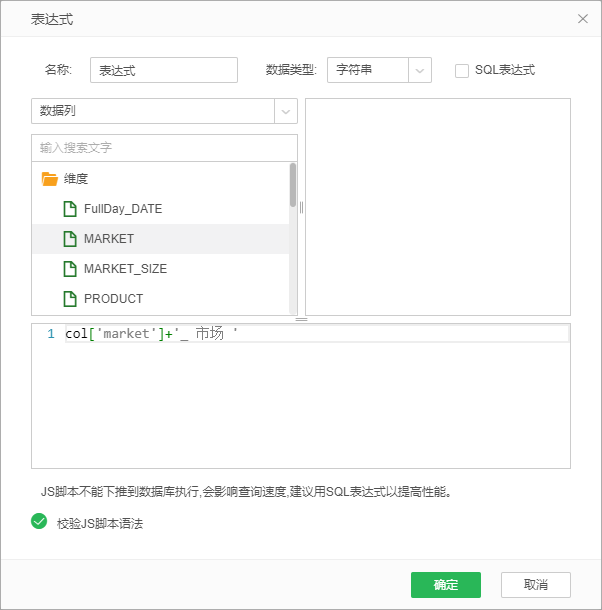
Task: Click the 取消 cancel button
Action: click(535, 585)
